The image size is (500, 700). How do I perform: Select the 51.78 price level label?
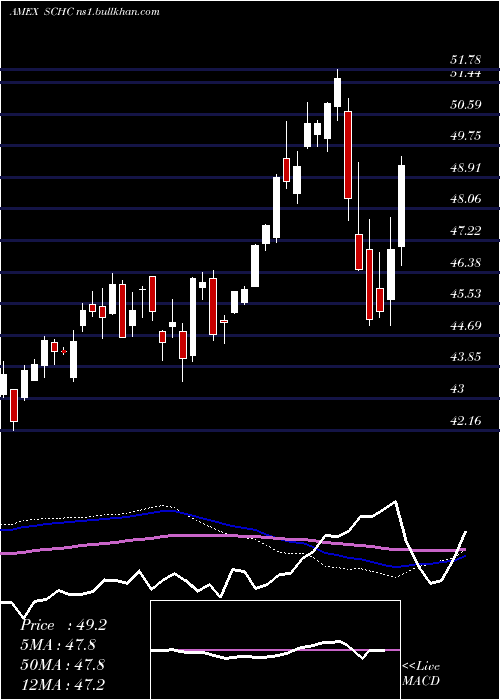(465, 60)
